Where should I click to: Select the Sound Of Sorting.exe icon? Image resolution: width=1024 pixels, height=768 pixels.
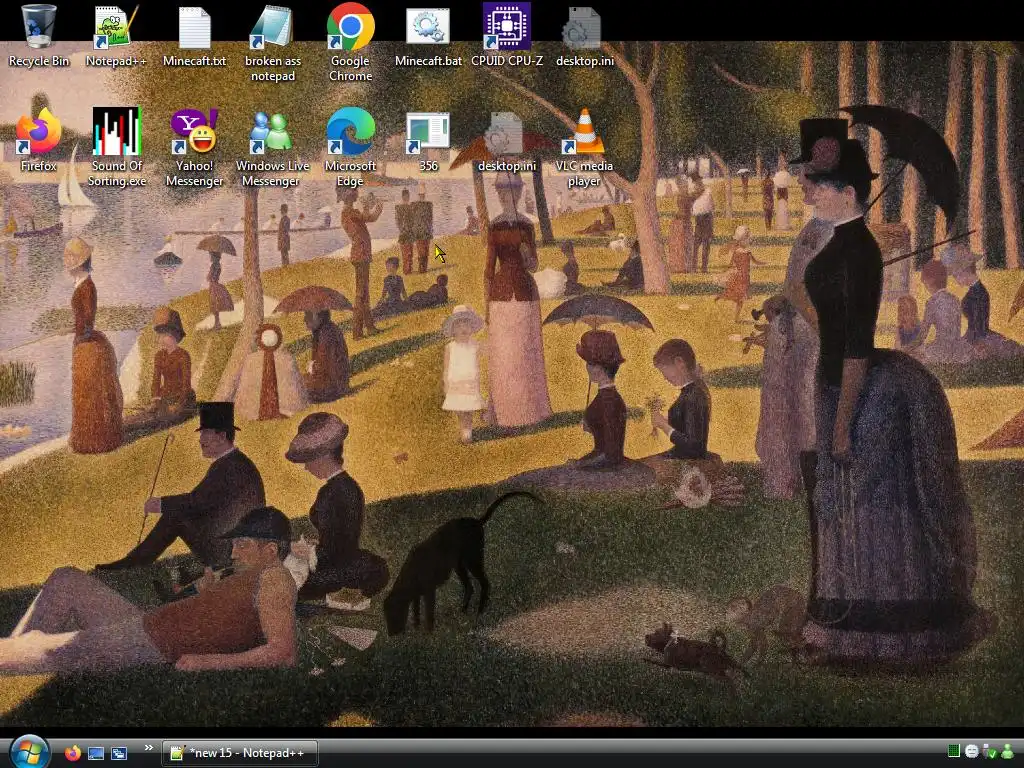(x=117, y=148)
